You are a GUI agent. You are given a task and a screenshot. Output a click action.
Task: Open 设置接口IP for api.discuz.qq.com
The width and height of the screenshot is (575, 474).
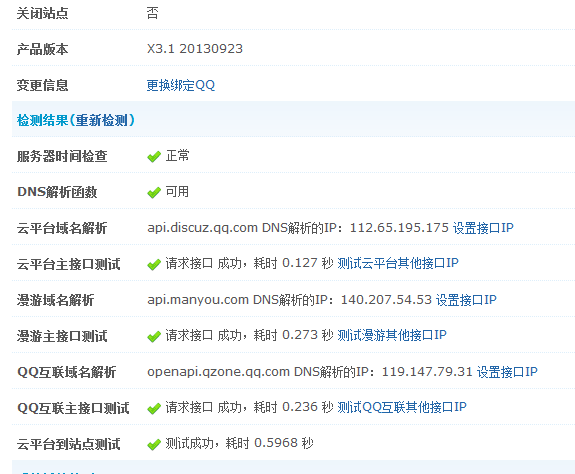point(483,228)
